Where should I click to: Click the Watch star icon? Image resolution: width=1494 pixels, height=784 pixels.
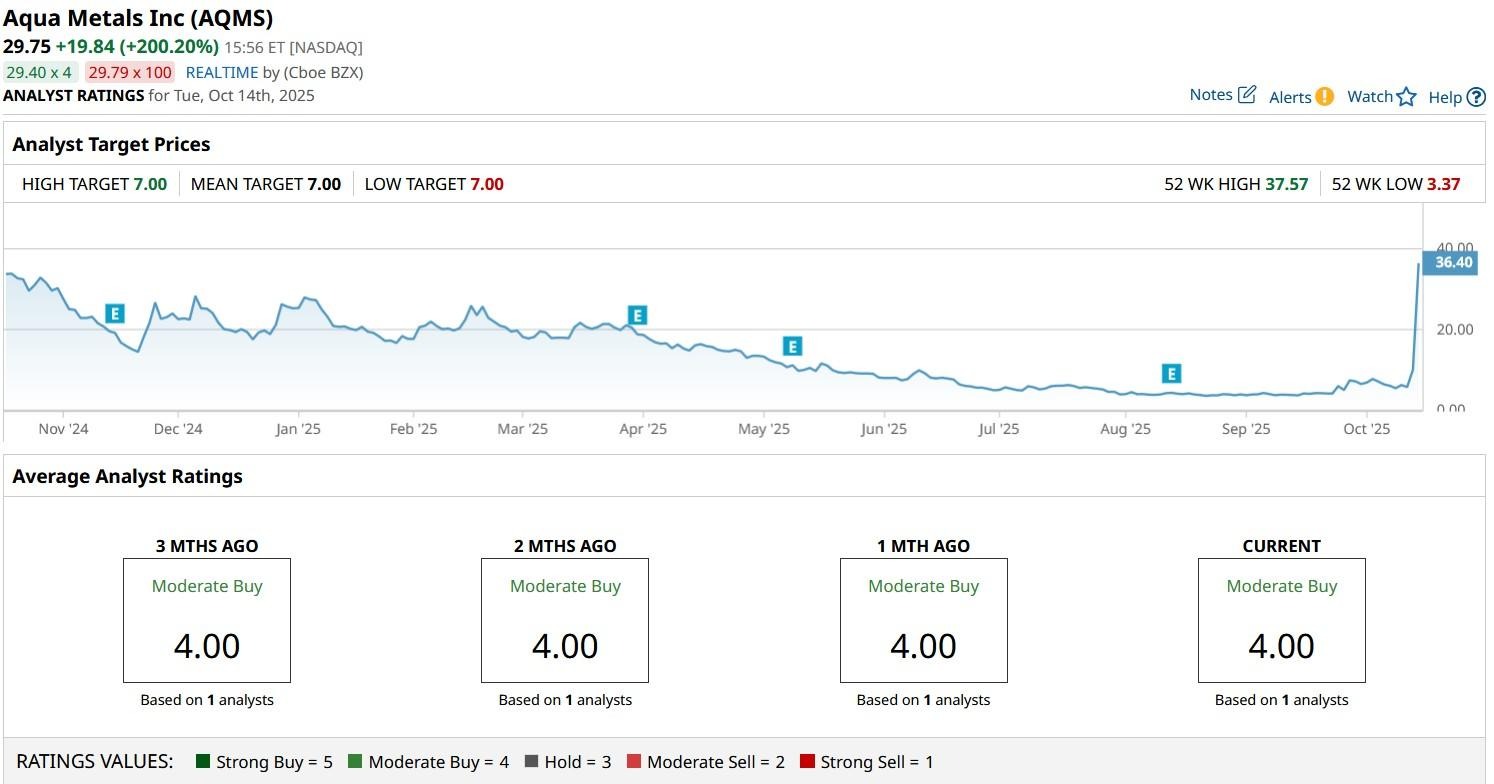point(1407,96)
